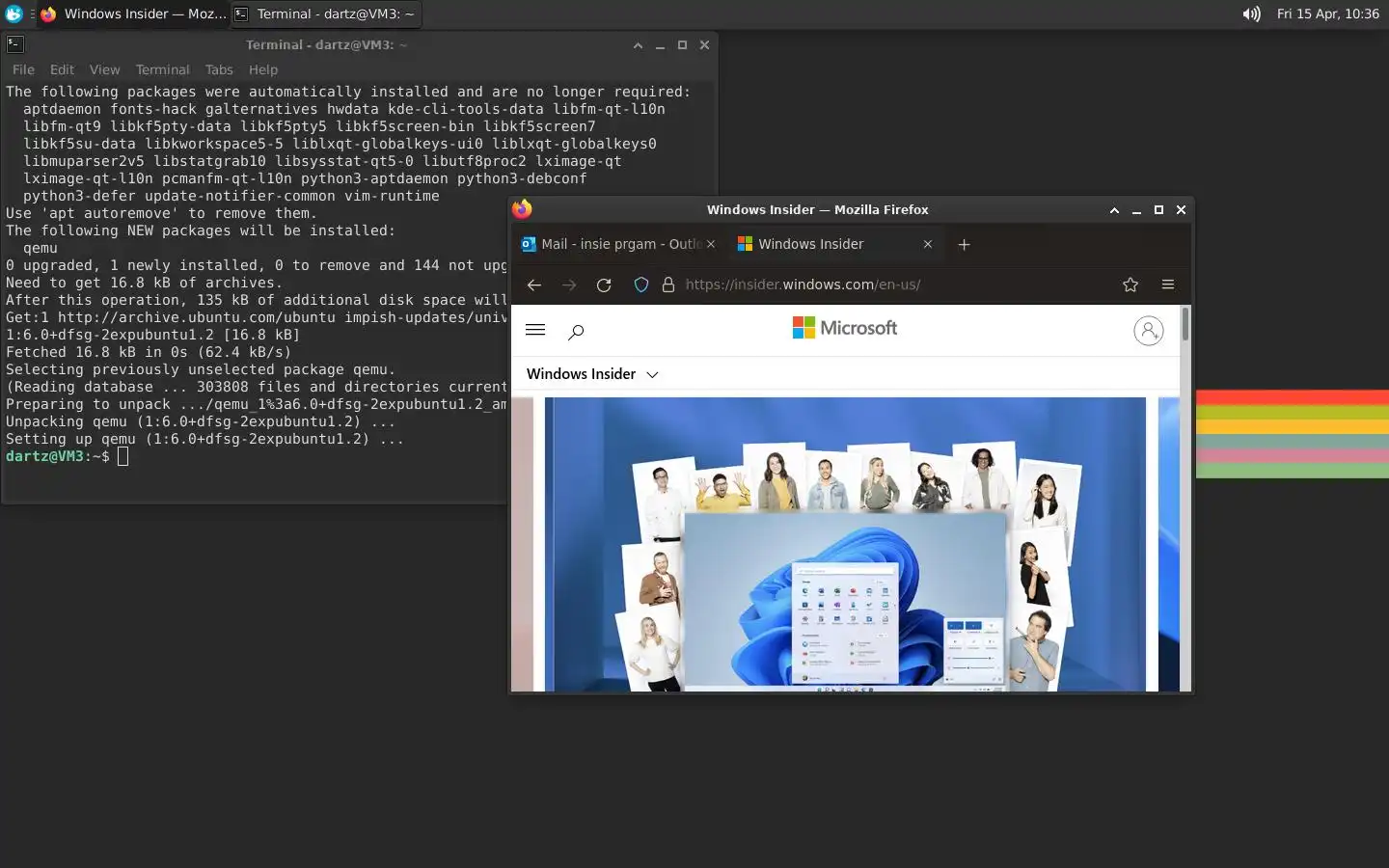Click the Windows 11 hero image
Screen dimensions: 1389x868
845,544
